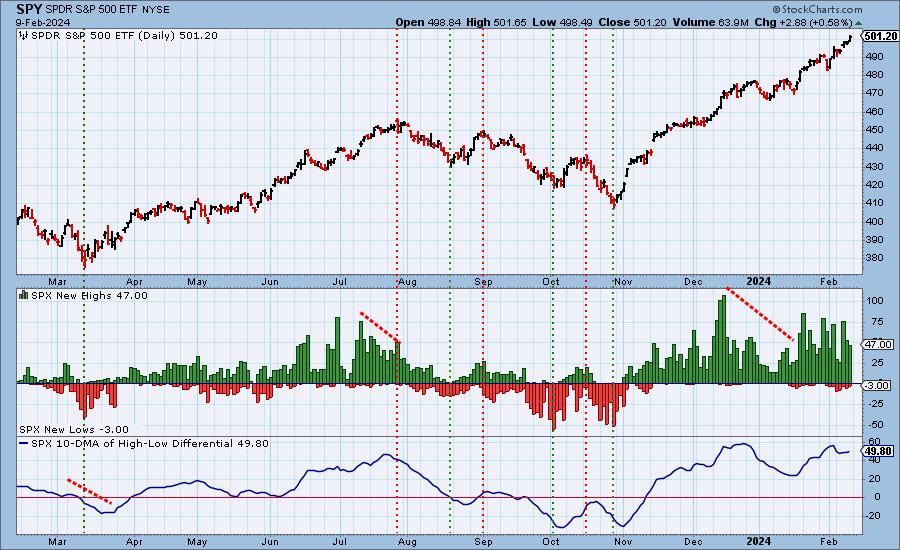
Task: Click the green up-triangle beside the Chg value
Action: pyautogui.click(x=859, y=23)
